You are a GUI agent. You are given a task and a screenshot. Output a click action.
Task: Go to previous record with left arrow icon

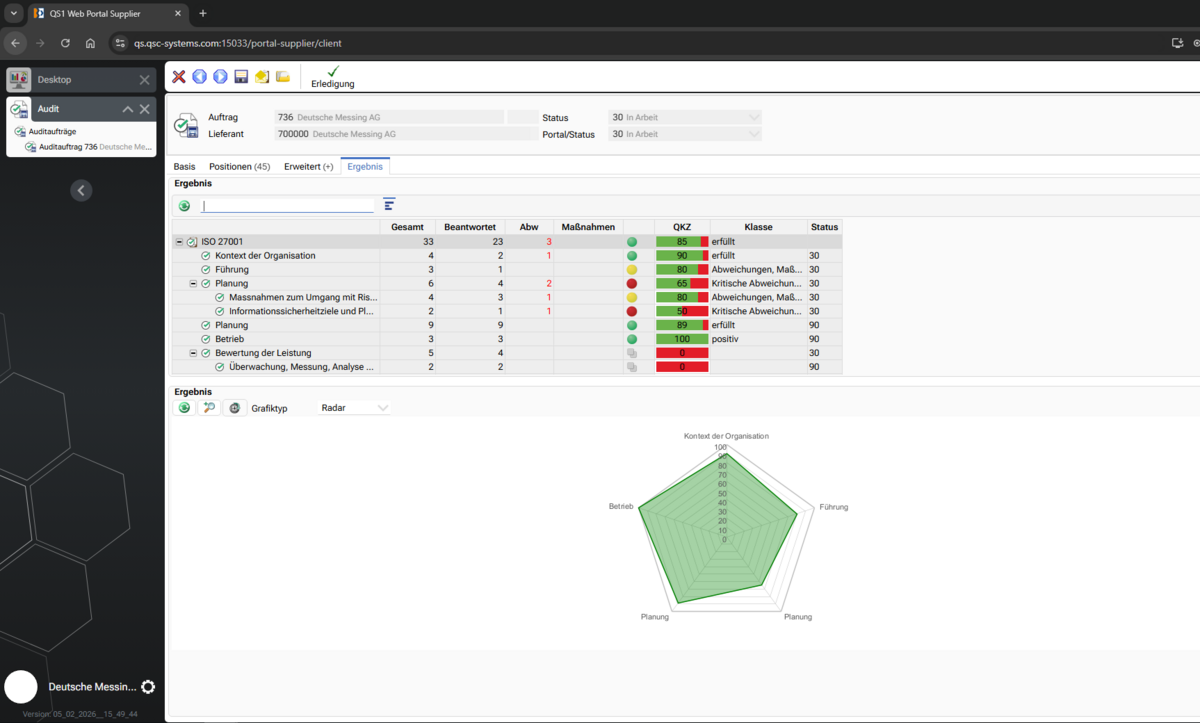tap(200, 77)
